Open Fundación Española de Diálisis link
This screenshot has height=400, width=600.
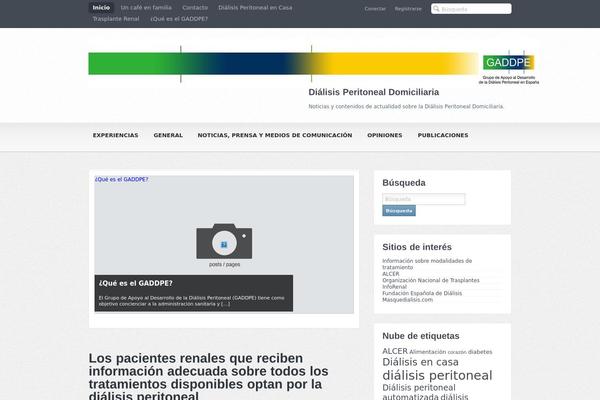(x=422, y=293)
